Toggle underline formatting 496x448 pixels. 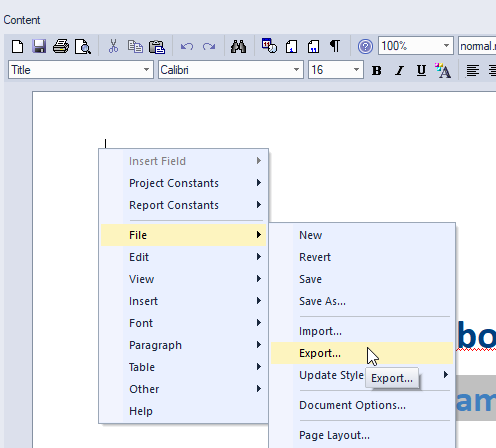pos(421,70)
